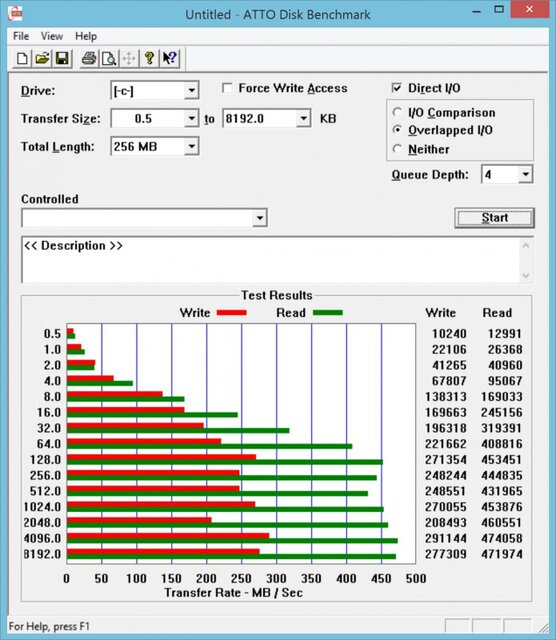556x640 pixels.
Task: Click the 4096.0 transfer size row label
Action: [42, 538]
